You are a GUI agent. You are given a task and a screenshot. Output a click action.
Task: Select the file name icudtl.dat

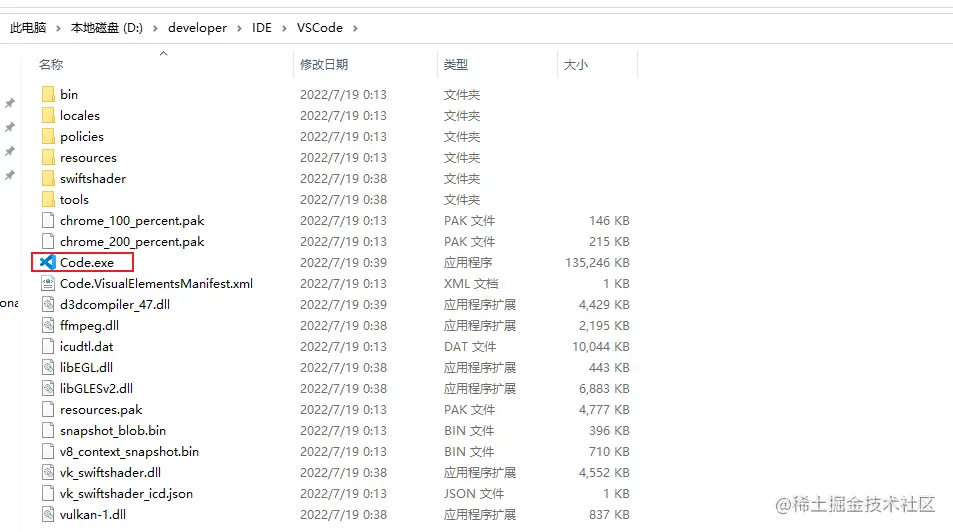click(86, 347)
